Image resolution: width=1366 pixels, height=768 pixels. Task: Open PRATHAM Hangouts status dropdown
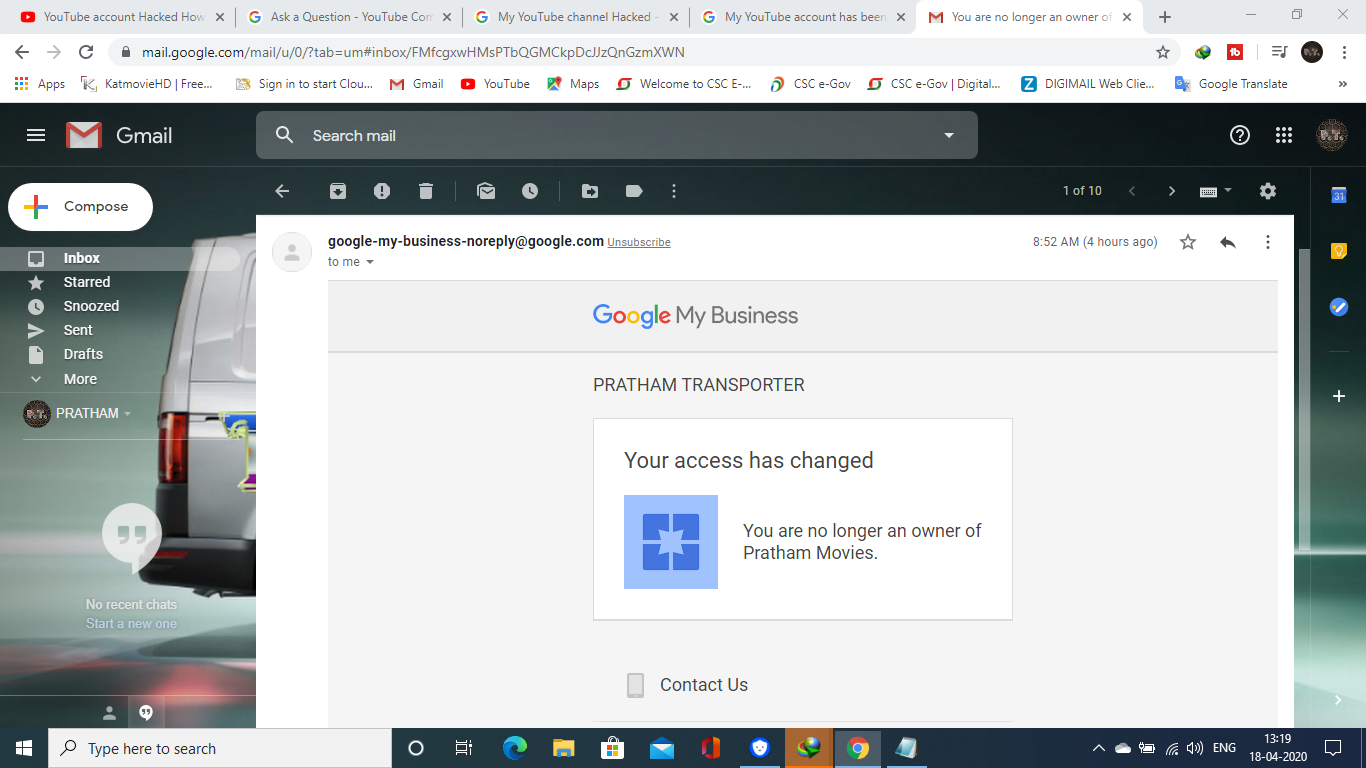127,414
